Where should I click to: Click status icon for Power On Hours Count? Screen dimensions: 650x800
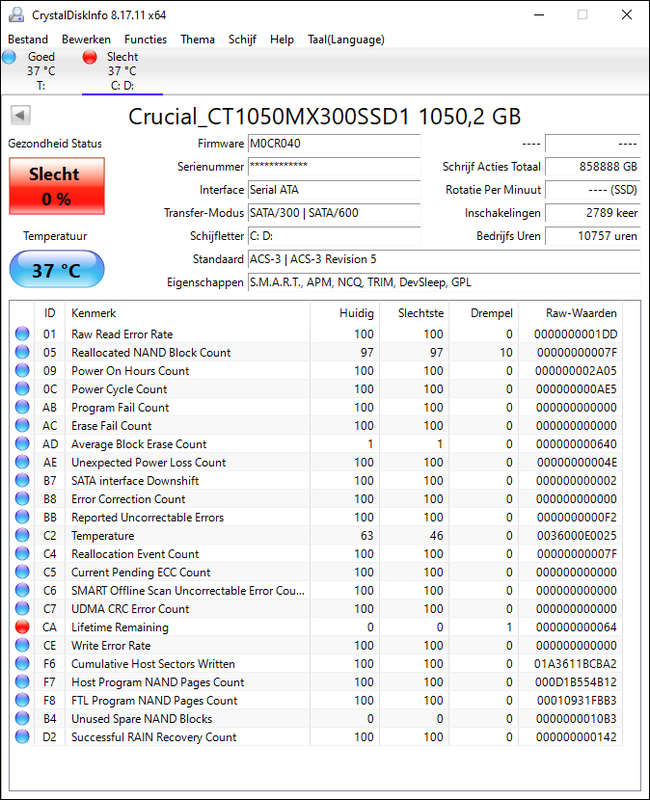click(x=22, y=370)
